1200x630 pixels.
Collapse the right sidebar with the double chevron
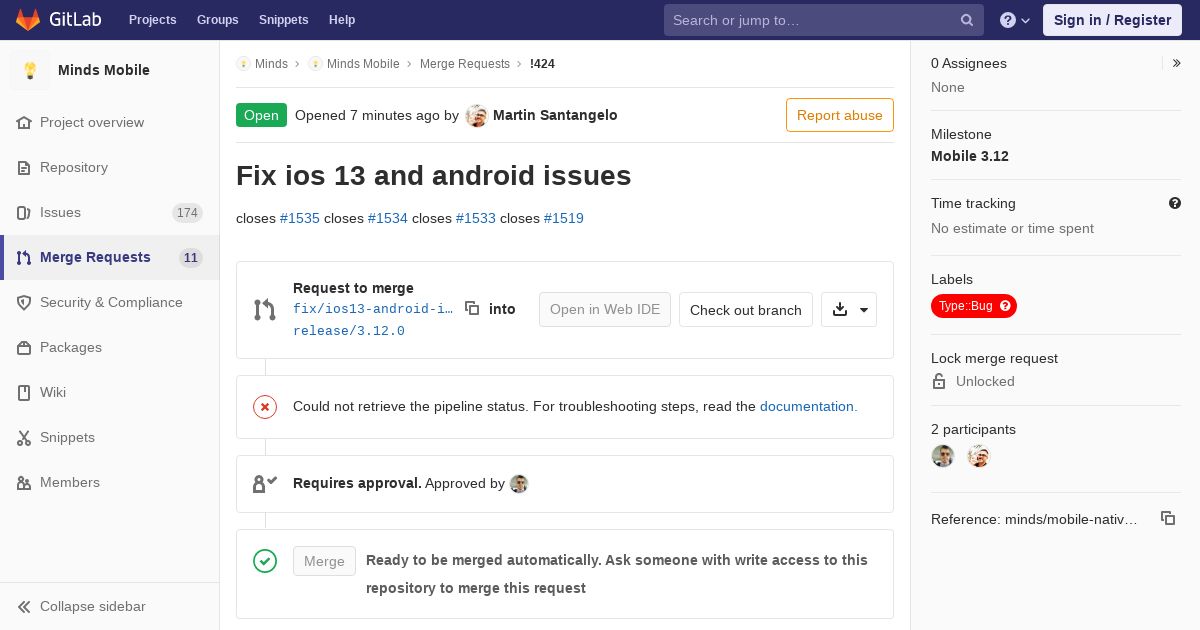coord(1177,63)
